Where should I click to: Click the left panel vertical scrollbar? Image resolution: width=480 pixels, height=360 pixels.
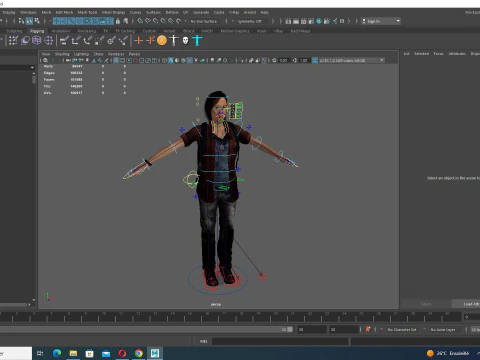(x=34, y=79)
